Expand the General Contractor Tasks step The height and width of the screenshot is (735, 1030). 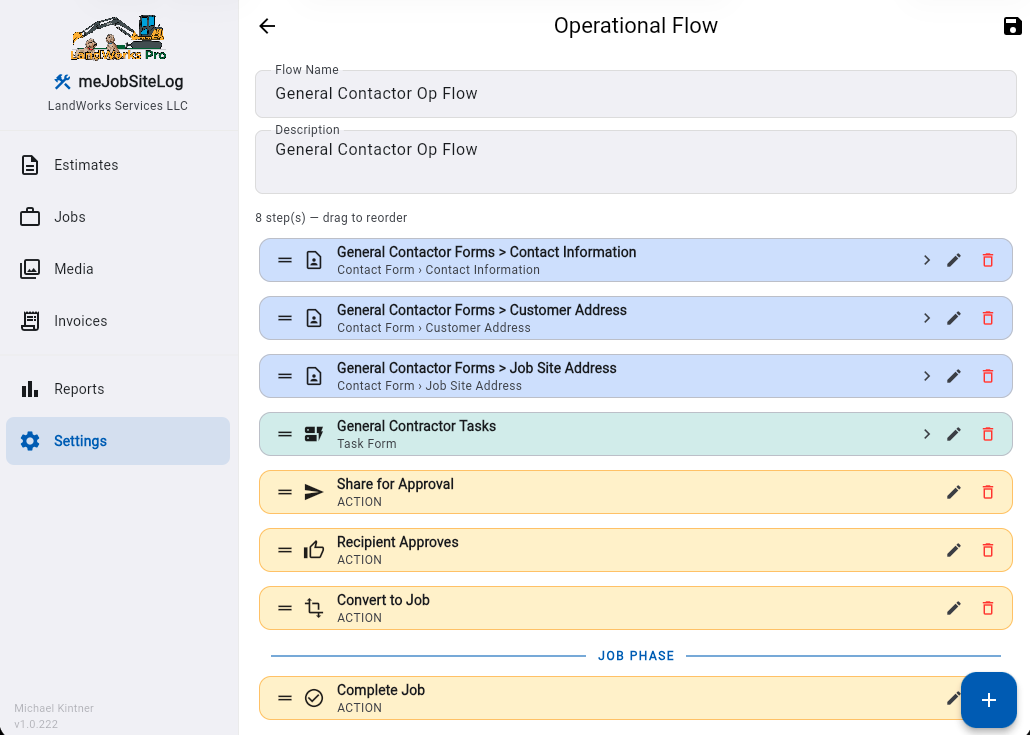pos(926,434)
